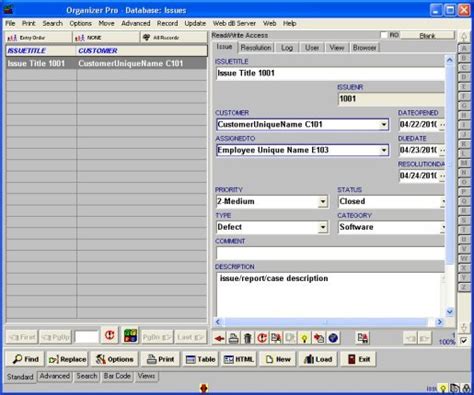Toggle the RO read-only checkbox

[384, 35]
